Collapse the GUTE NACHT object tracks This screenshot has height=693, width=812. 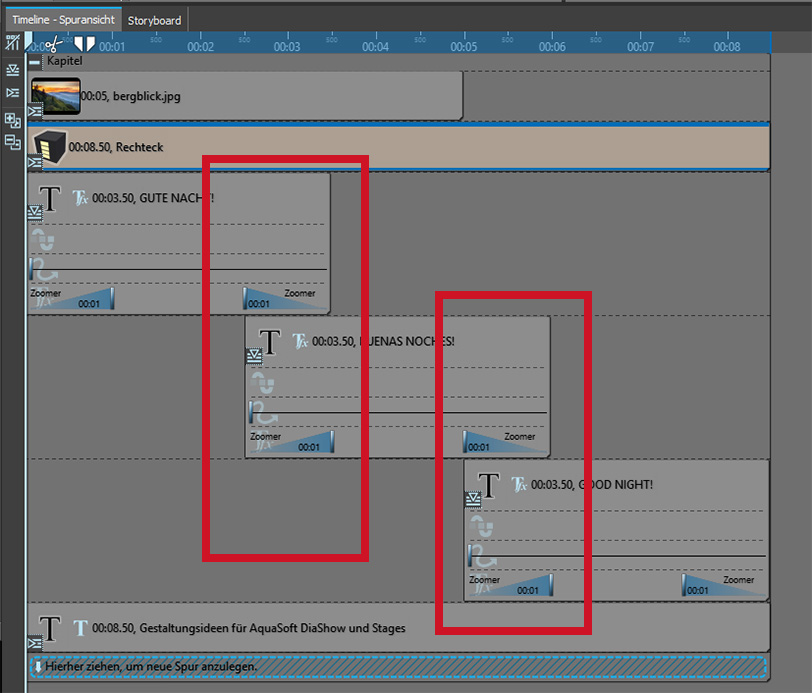tap(35, 212)
